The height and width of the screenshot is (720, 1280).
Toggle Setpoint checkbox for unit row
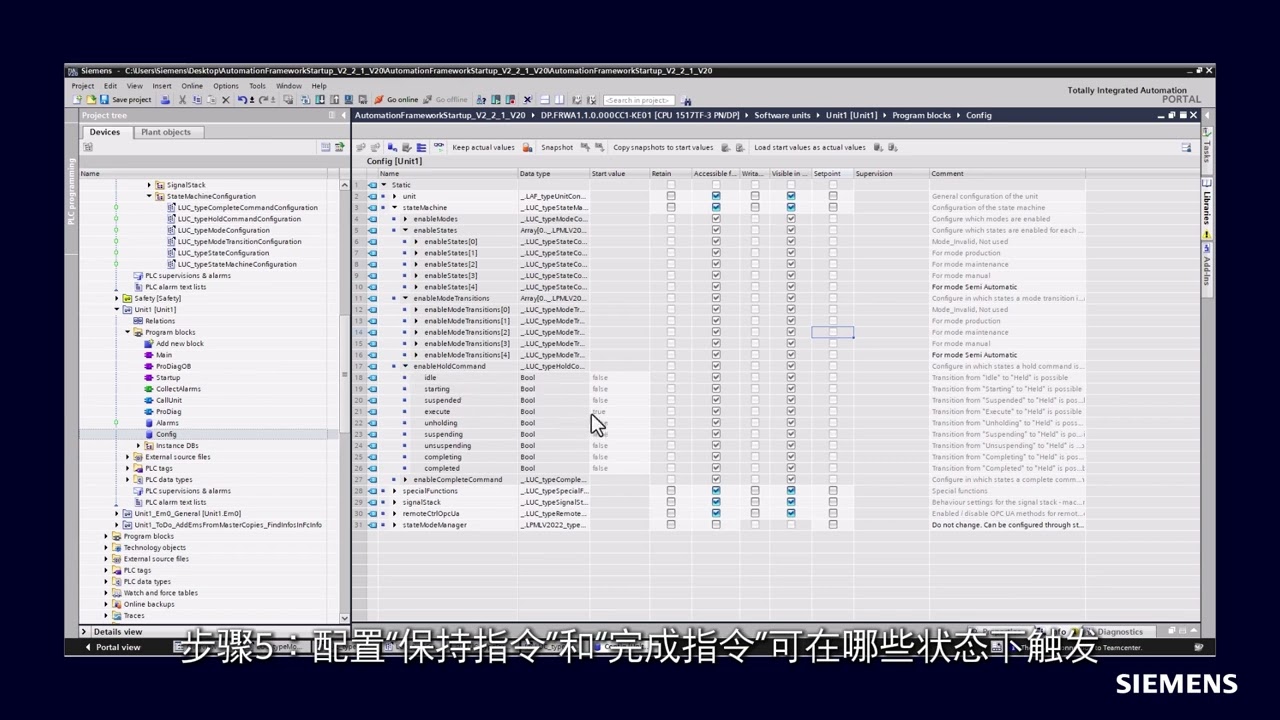coord(833,196)
